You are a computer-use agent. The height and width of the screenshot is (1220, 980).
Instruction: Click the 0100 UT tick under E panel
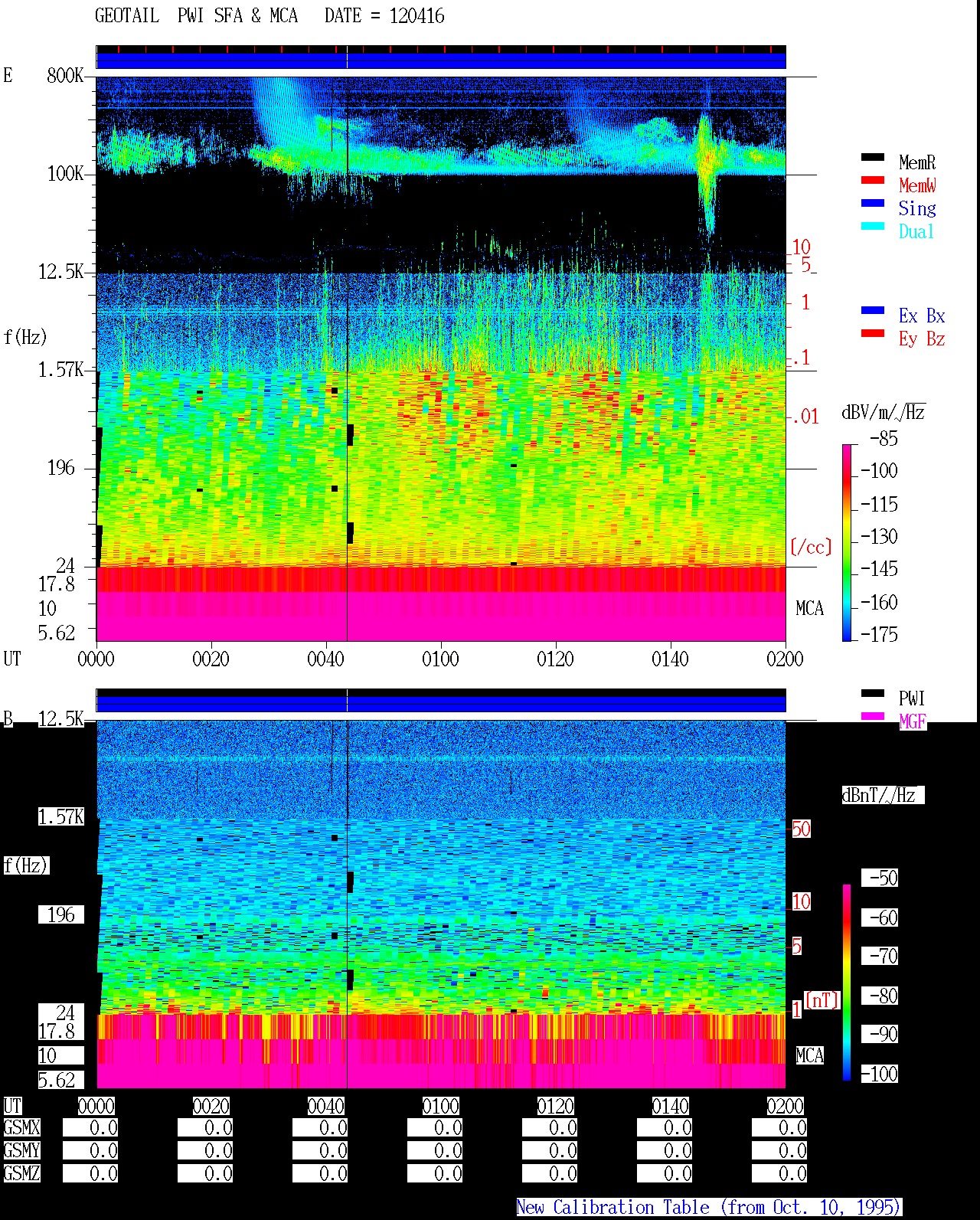[x=440, y=659]
